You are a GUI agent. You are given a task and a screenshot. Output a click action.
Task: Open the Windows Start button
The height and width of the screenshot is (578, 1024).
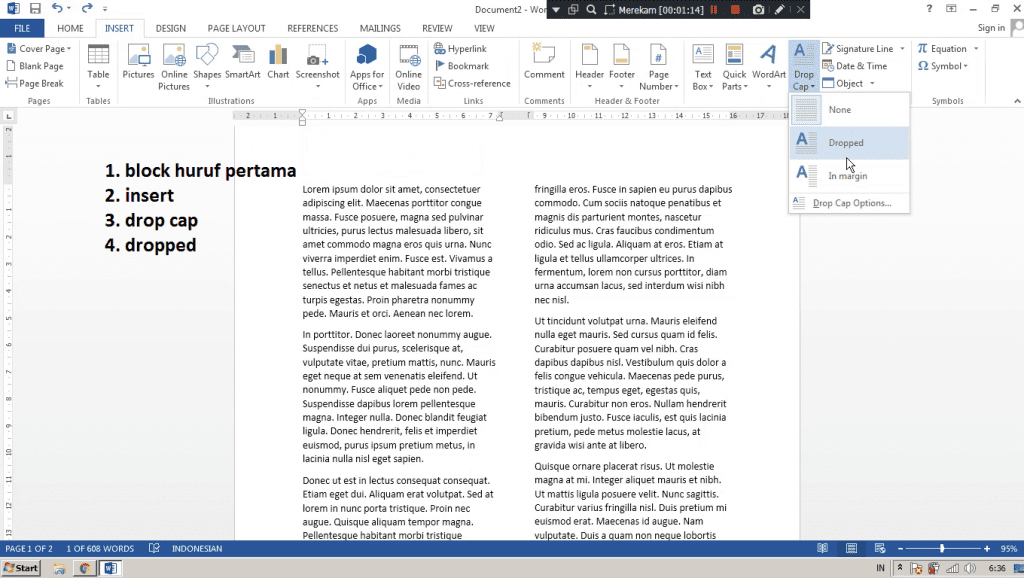pos(21,568)
